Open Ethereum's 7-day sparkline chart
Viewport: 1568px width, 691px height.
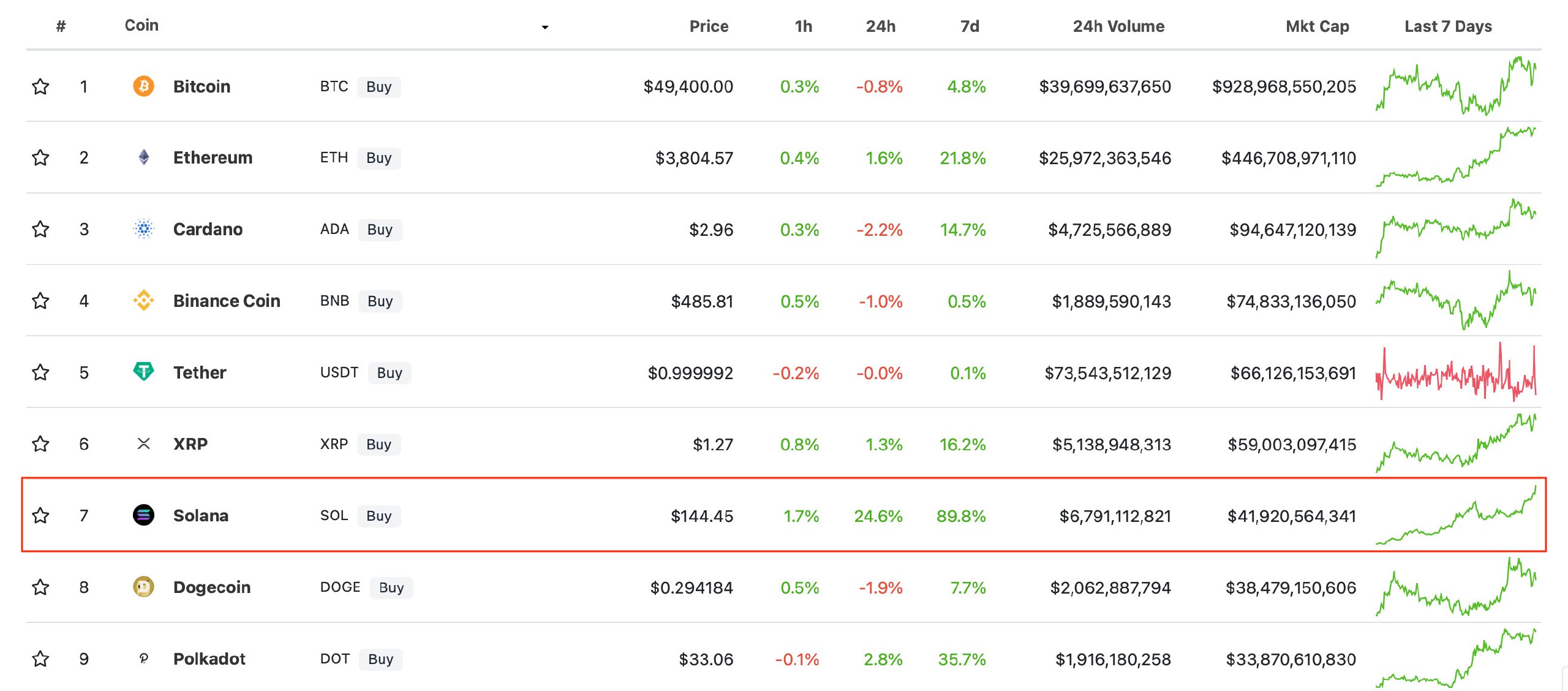[x=1456, y=157]
